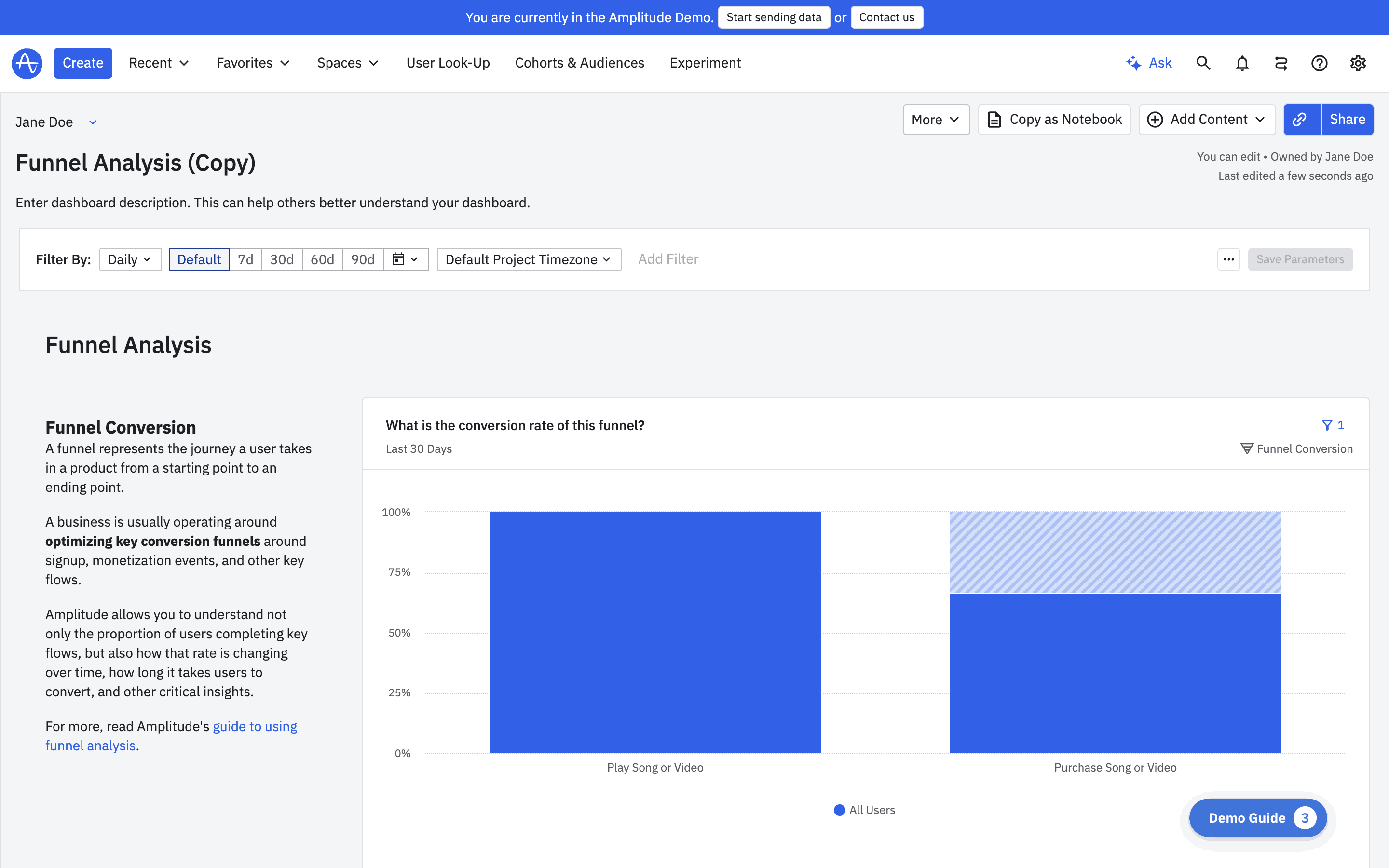
Task: Open the data sync arrows icon
Action: click(1281, 63)
